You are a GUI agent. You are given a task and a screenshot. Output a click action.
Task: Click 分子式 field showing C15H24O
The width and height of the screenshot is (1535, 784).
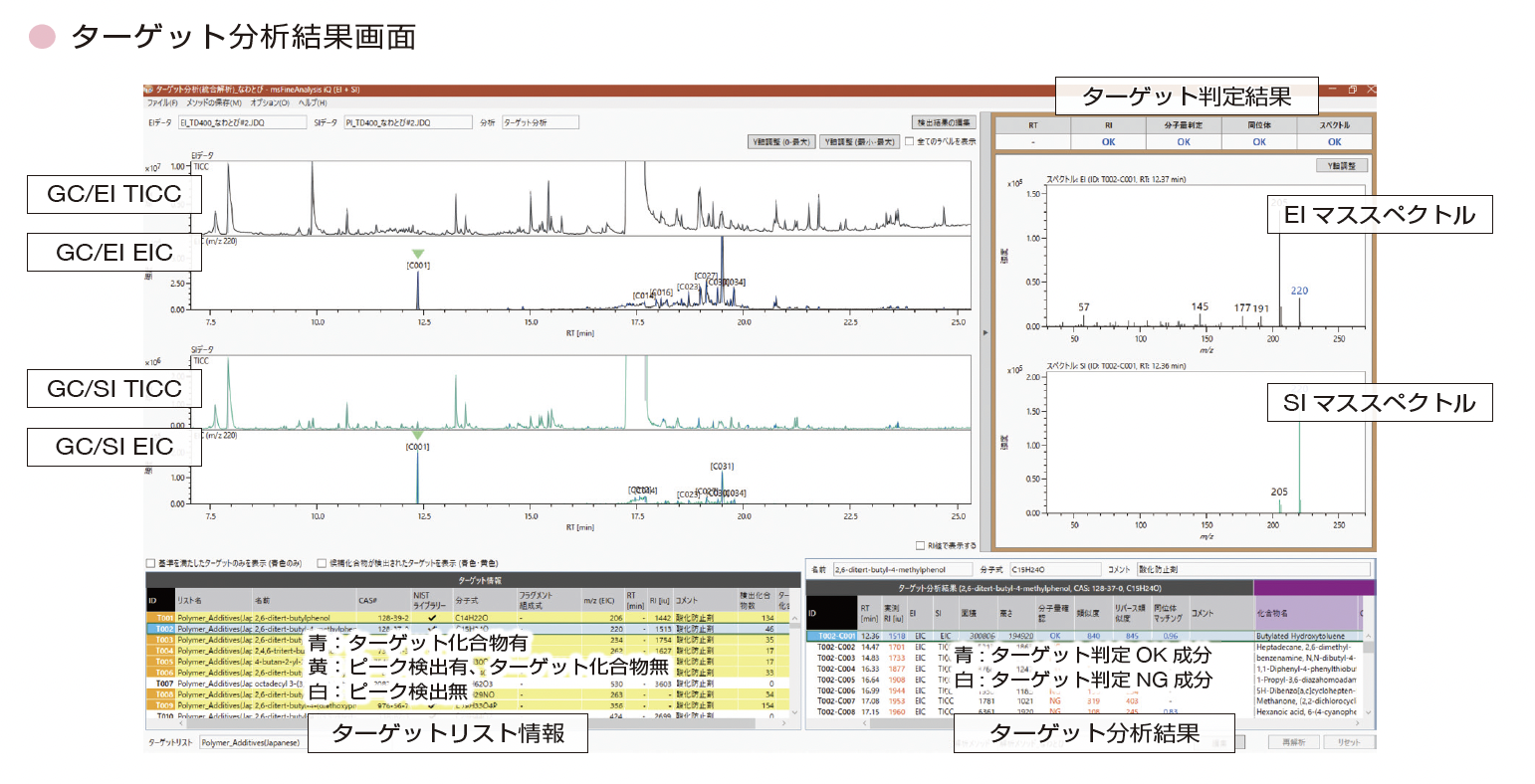(x=1055, y=570)
